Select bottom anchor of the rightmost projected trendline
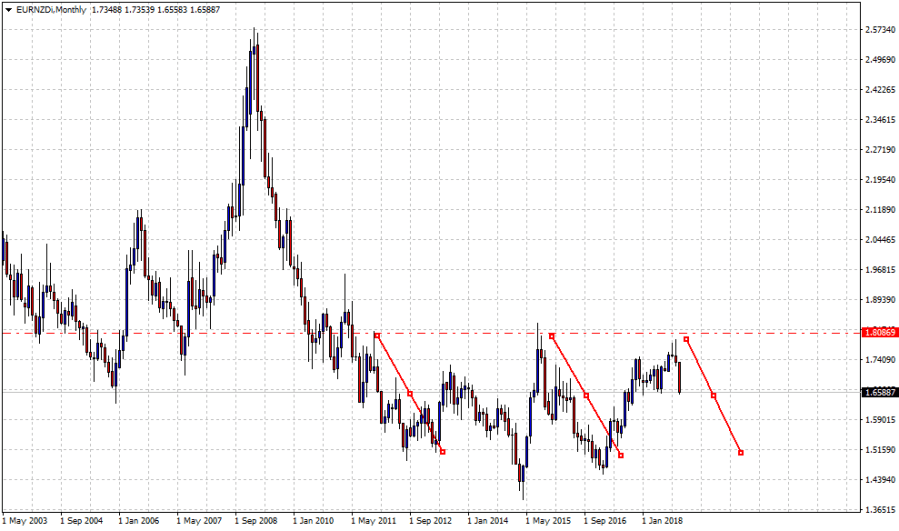Screen dimensions: 899x531 click(x=741, y=453)
